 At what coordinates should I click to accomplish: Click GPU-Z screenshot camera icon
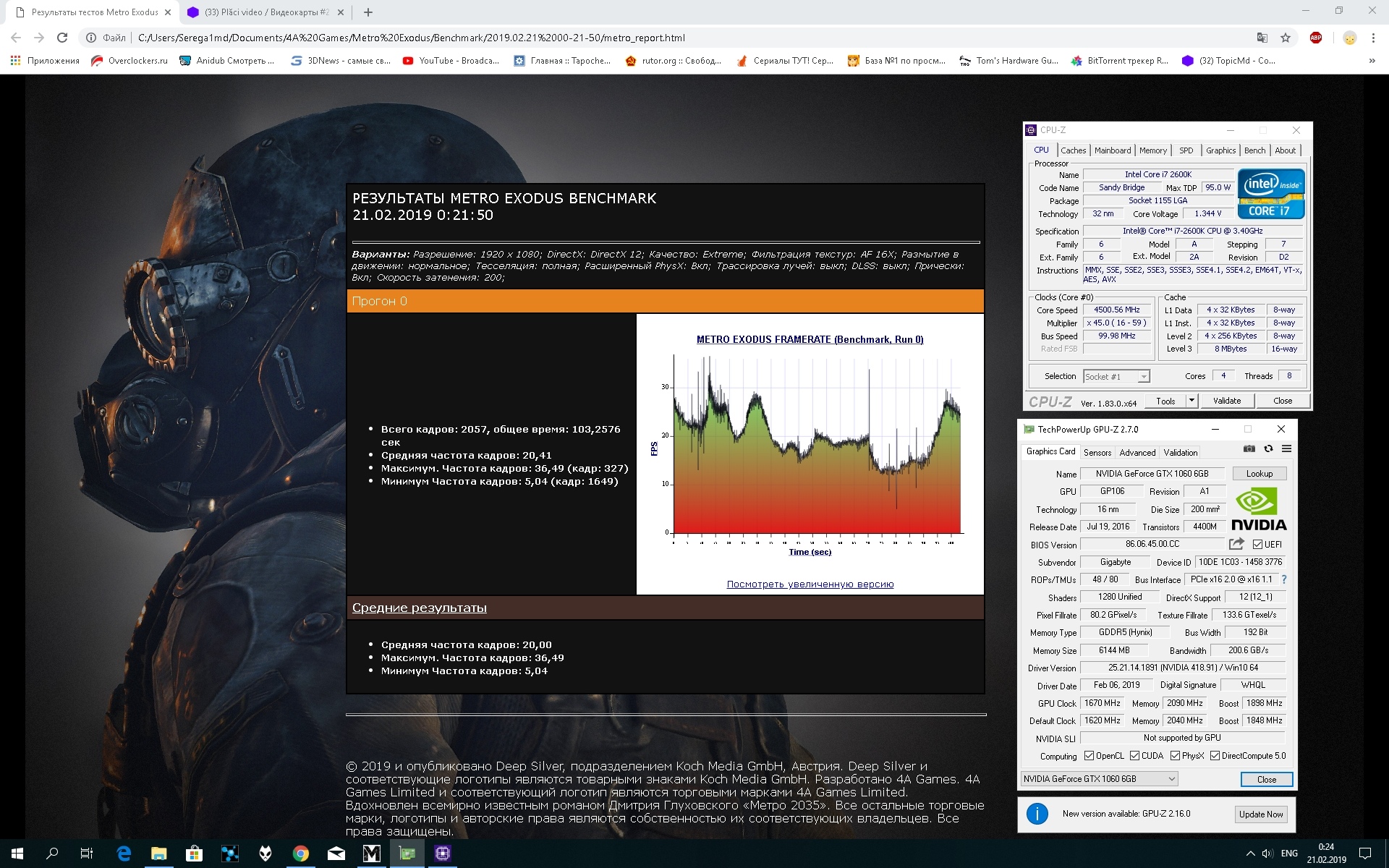[x=1249, y=449]
